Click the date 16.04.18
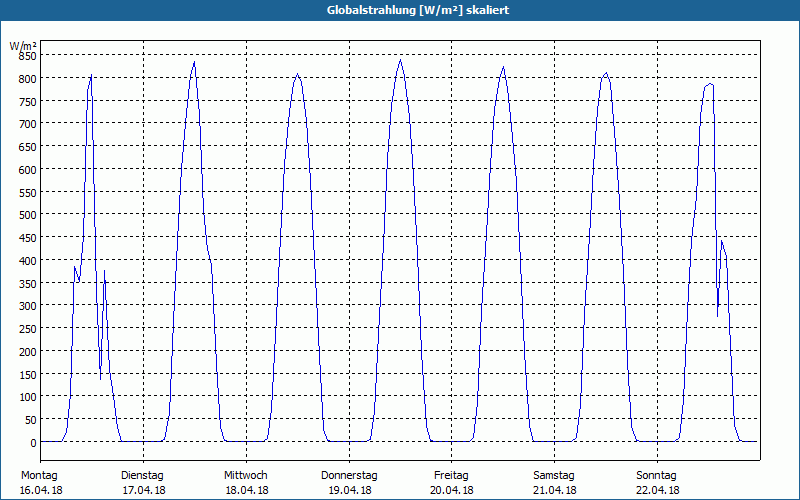Image resolution: width=800 pixels, height=500 pixels. pyautogui.click(x=41, y=490)
